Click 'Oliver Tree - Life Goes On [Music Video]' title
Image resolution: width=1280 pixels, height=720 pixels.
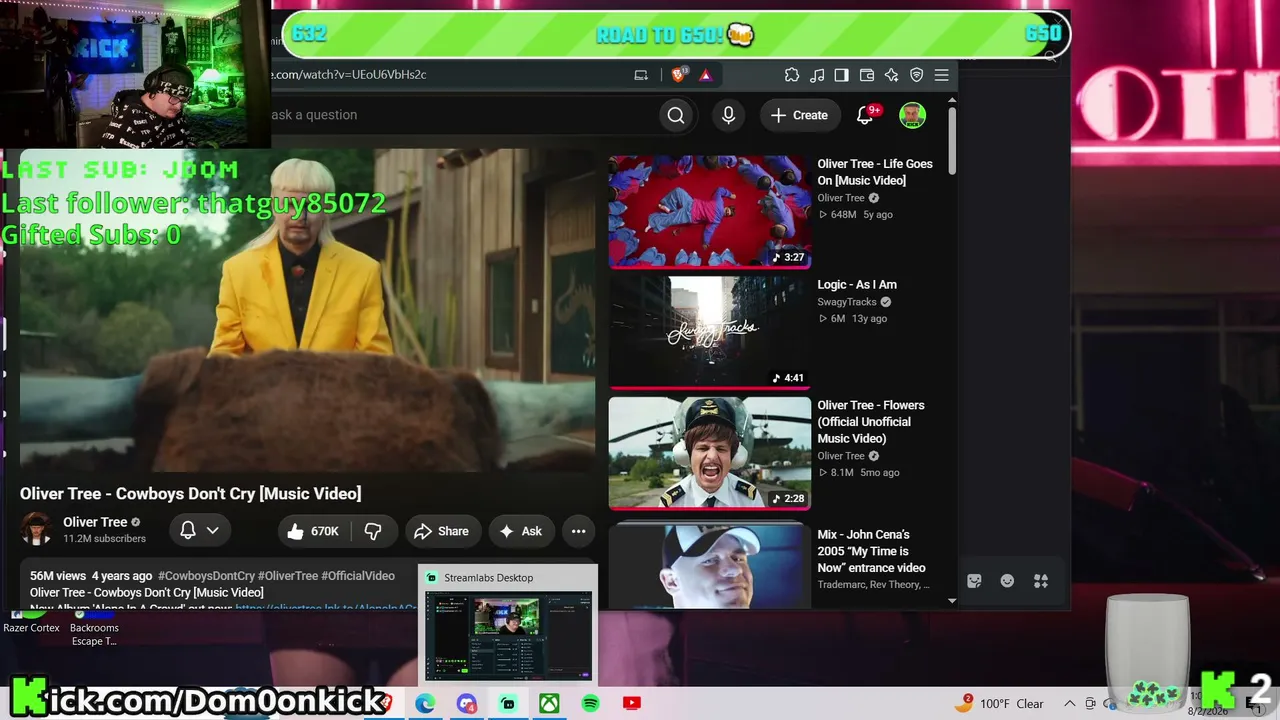(x=875, y=172)
